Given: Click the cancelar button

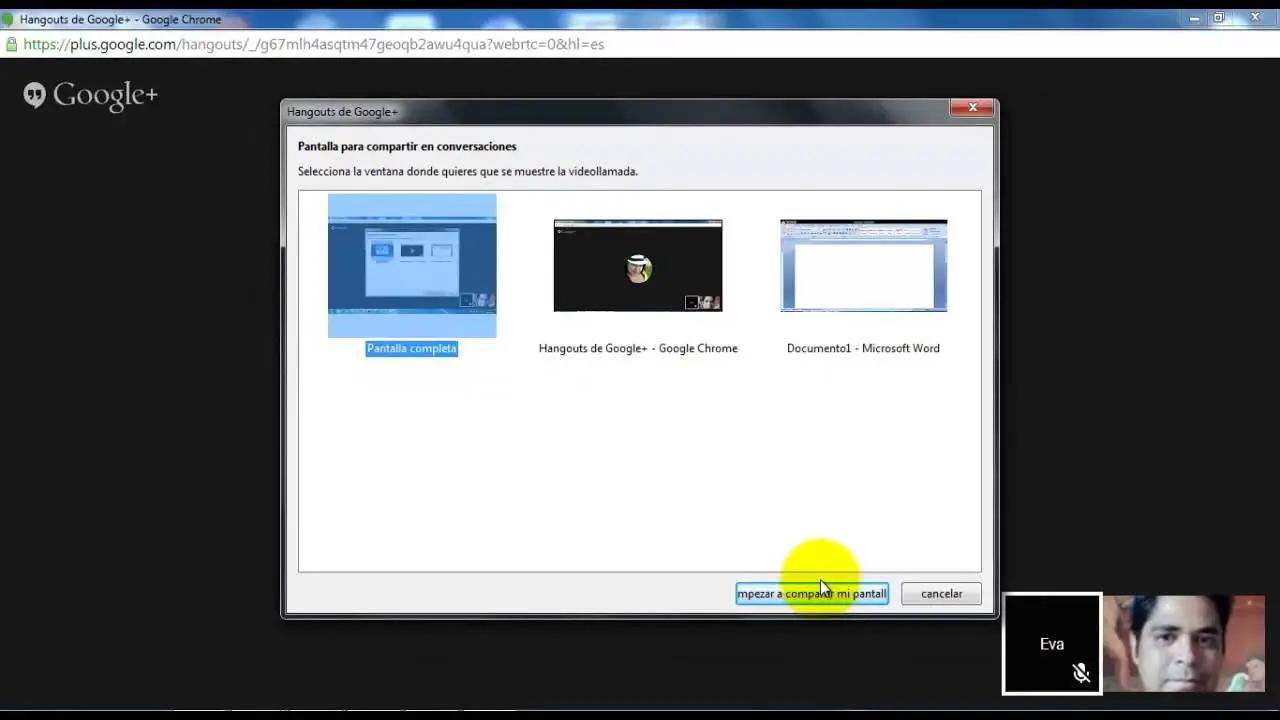Looking at the screenshot, I should (x=941, y=594).
